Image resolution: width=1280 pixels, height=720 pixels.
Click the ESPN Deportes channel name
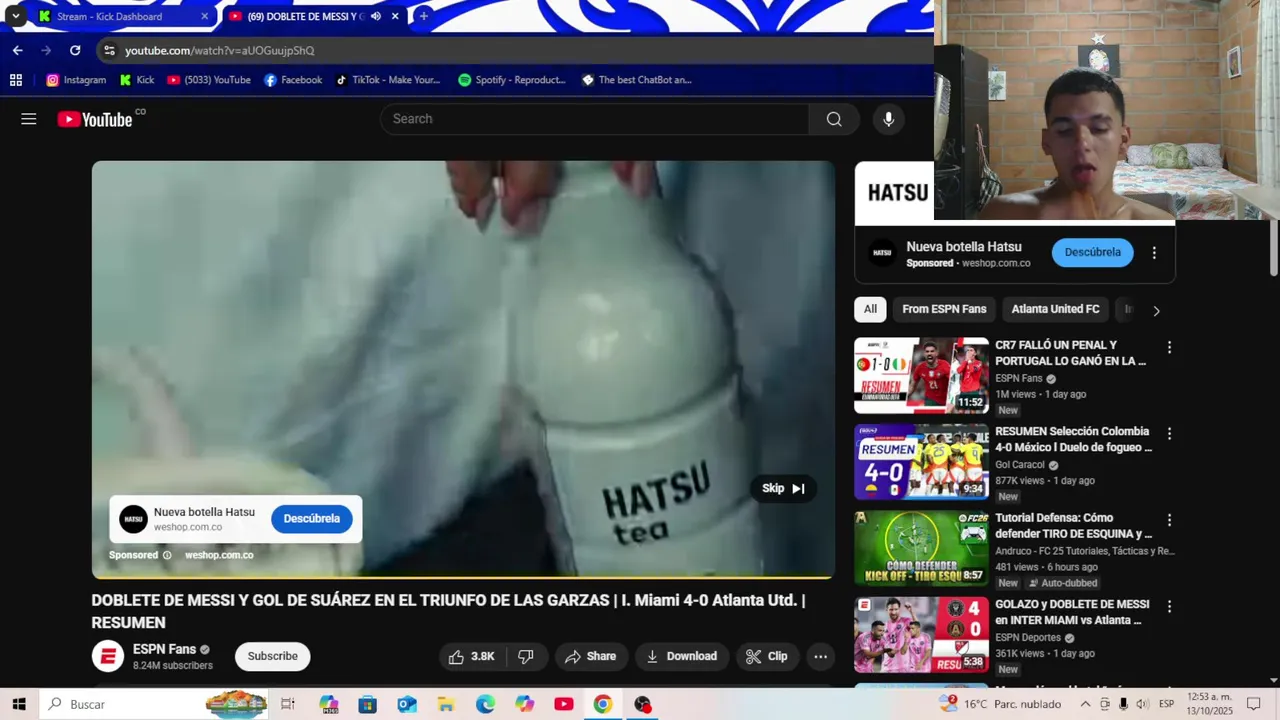coord(1028,638)
